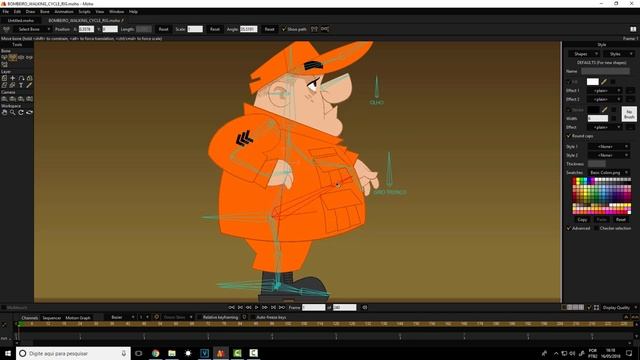Viewport: 640px width, 360px height.
Task: Select the Bone tool in second row
Action: point(4,64)
